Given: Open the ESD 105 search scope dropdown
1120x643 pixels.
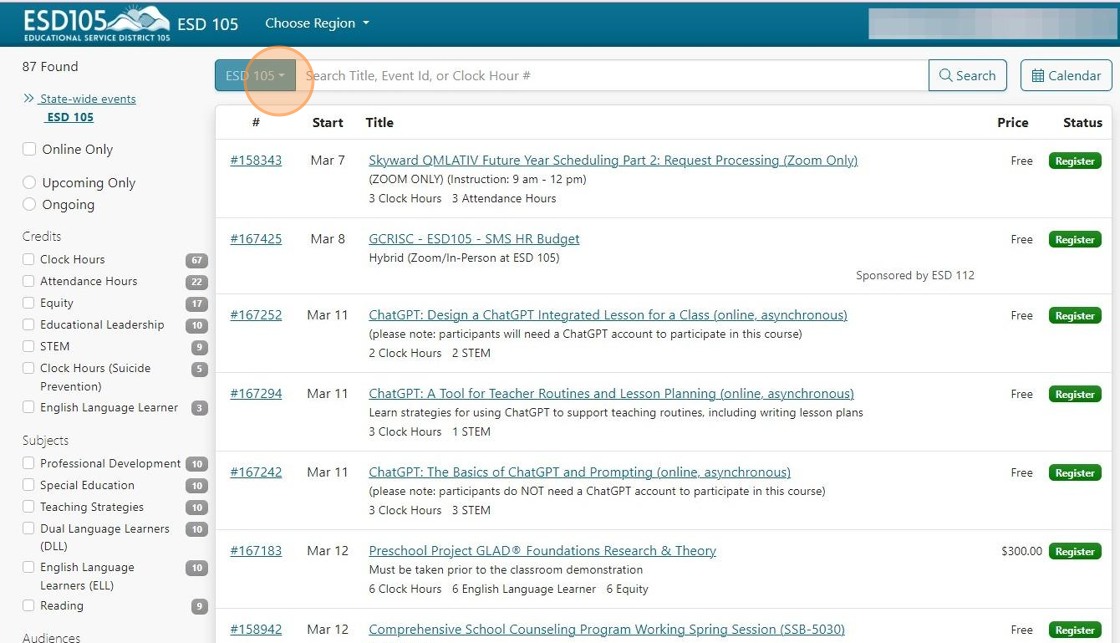Looking at the screenshot, I should pyautogui.click(x=255, y=76).
